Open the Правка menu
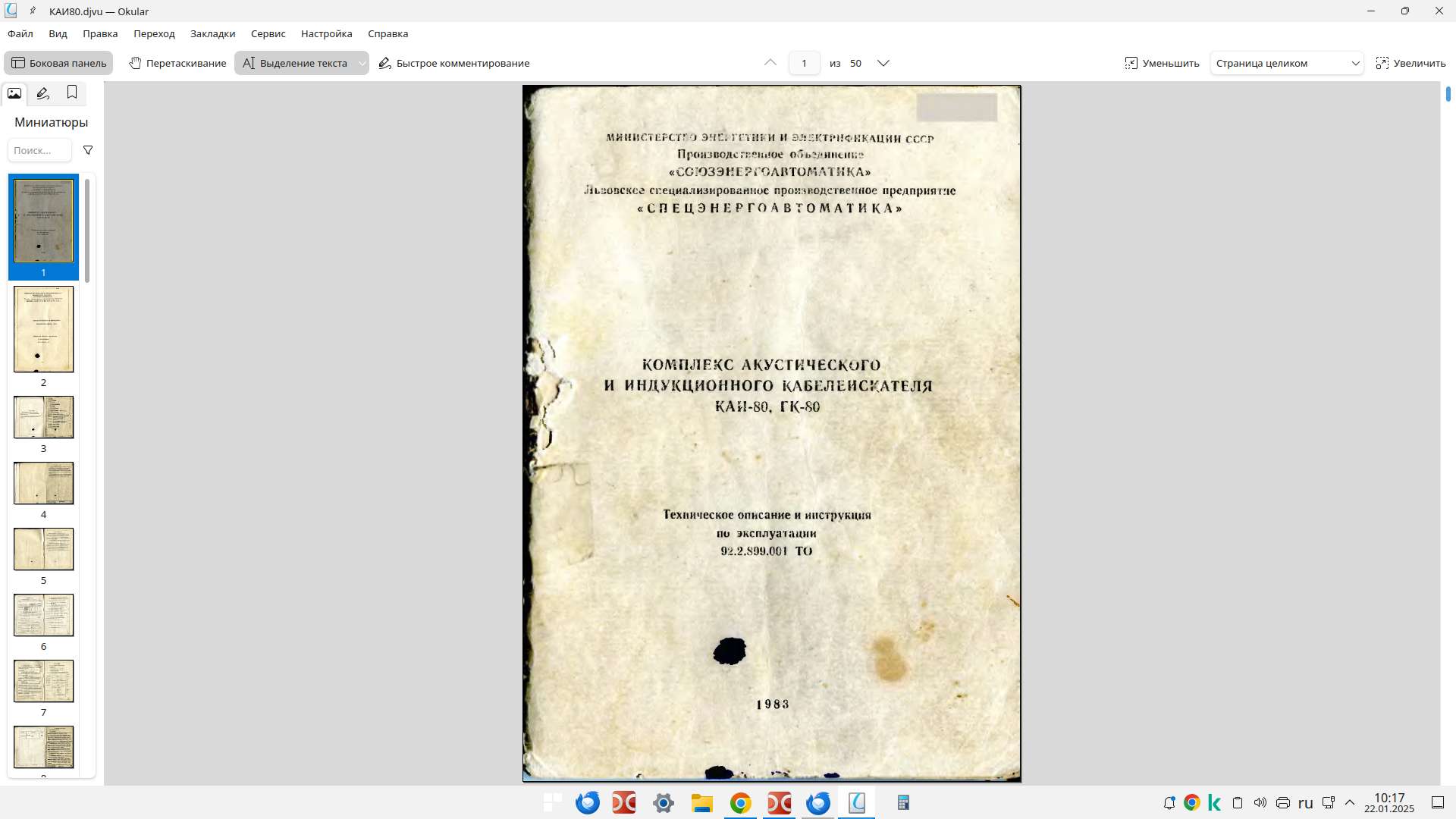This screenshot has height=819, width=1456. [x=100, y=33]
